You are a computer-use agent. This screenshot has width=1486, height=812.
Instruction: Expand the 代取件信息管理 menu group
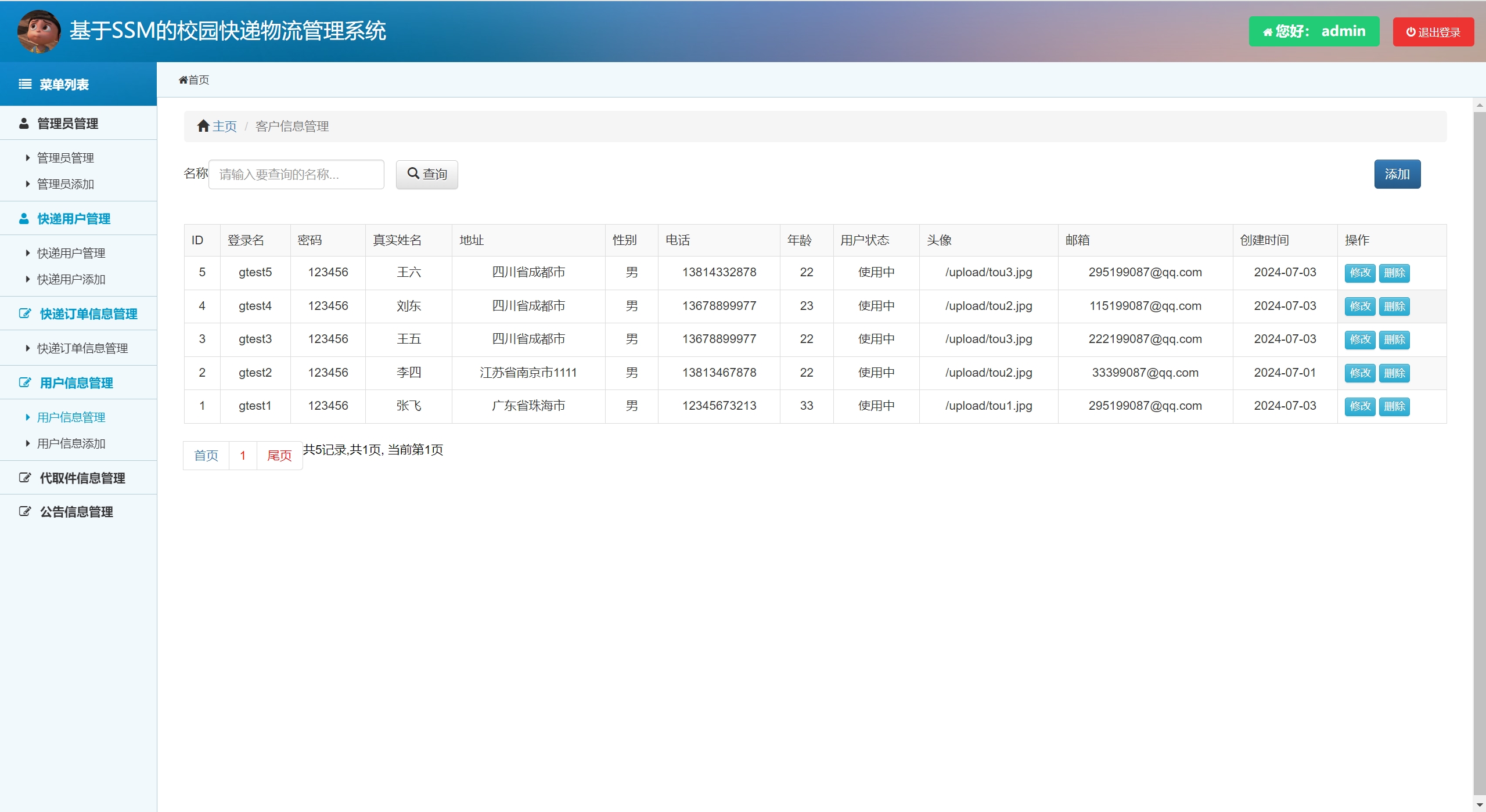pos(82,478)
